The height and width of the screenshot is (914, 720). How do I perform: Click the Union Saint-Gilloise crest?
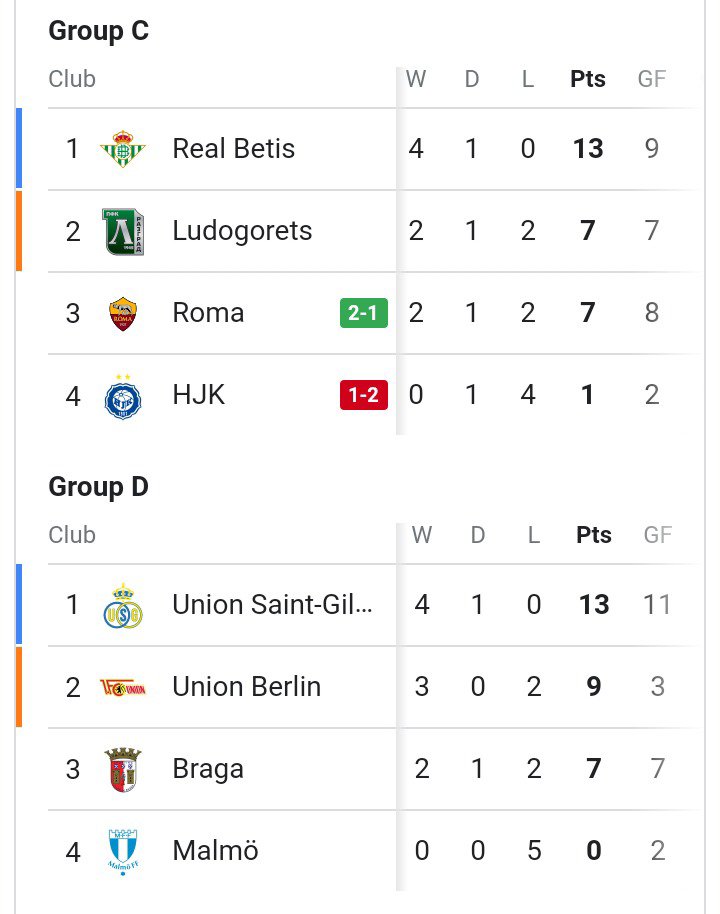(122, 606)
